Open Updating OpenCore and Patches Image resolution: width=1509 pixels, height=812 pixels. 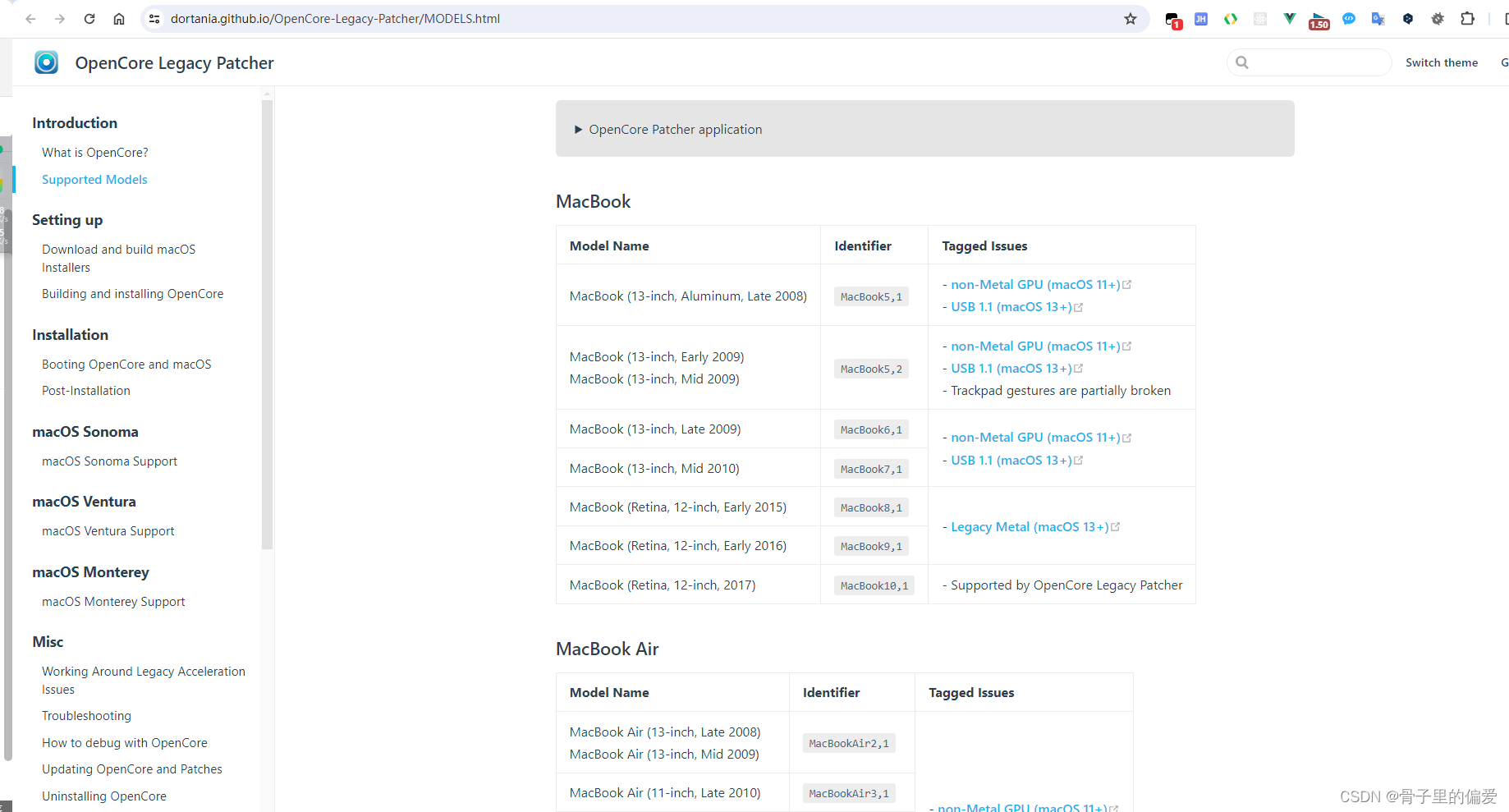(132, 769)
